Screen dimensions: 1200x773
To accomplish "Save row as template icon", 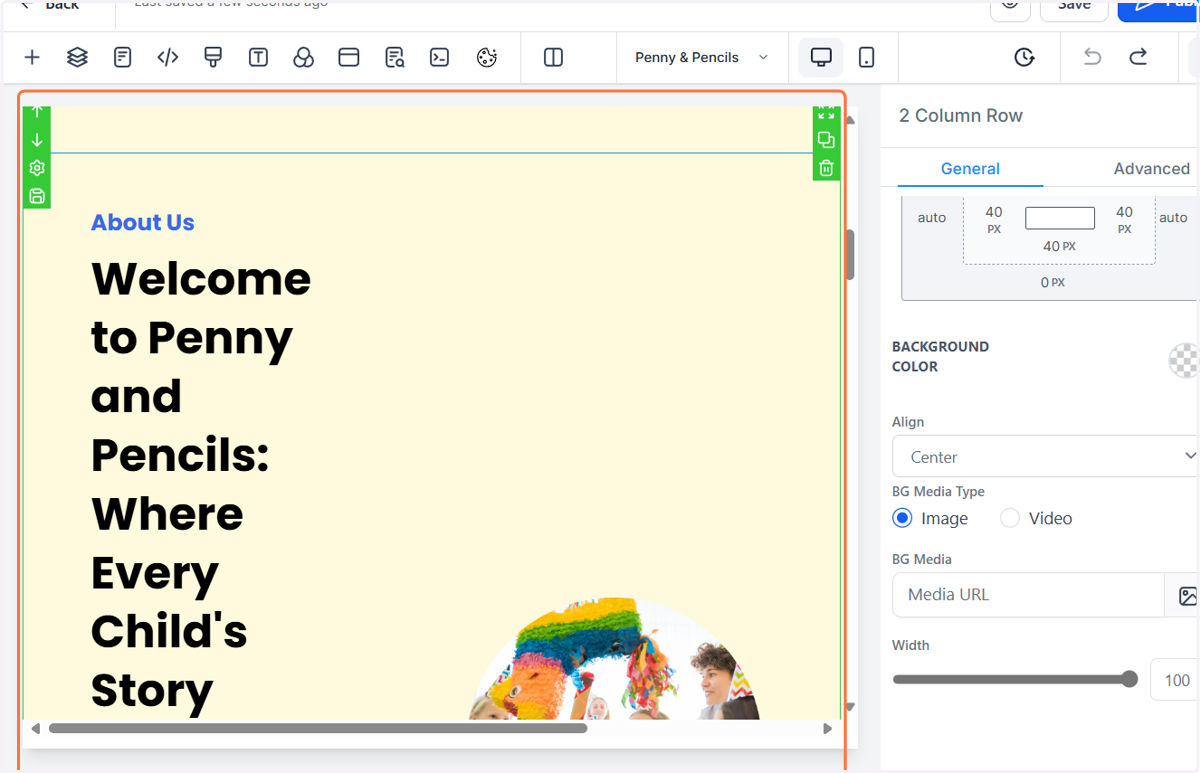I will coord(37,196).
